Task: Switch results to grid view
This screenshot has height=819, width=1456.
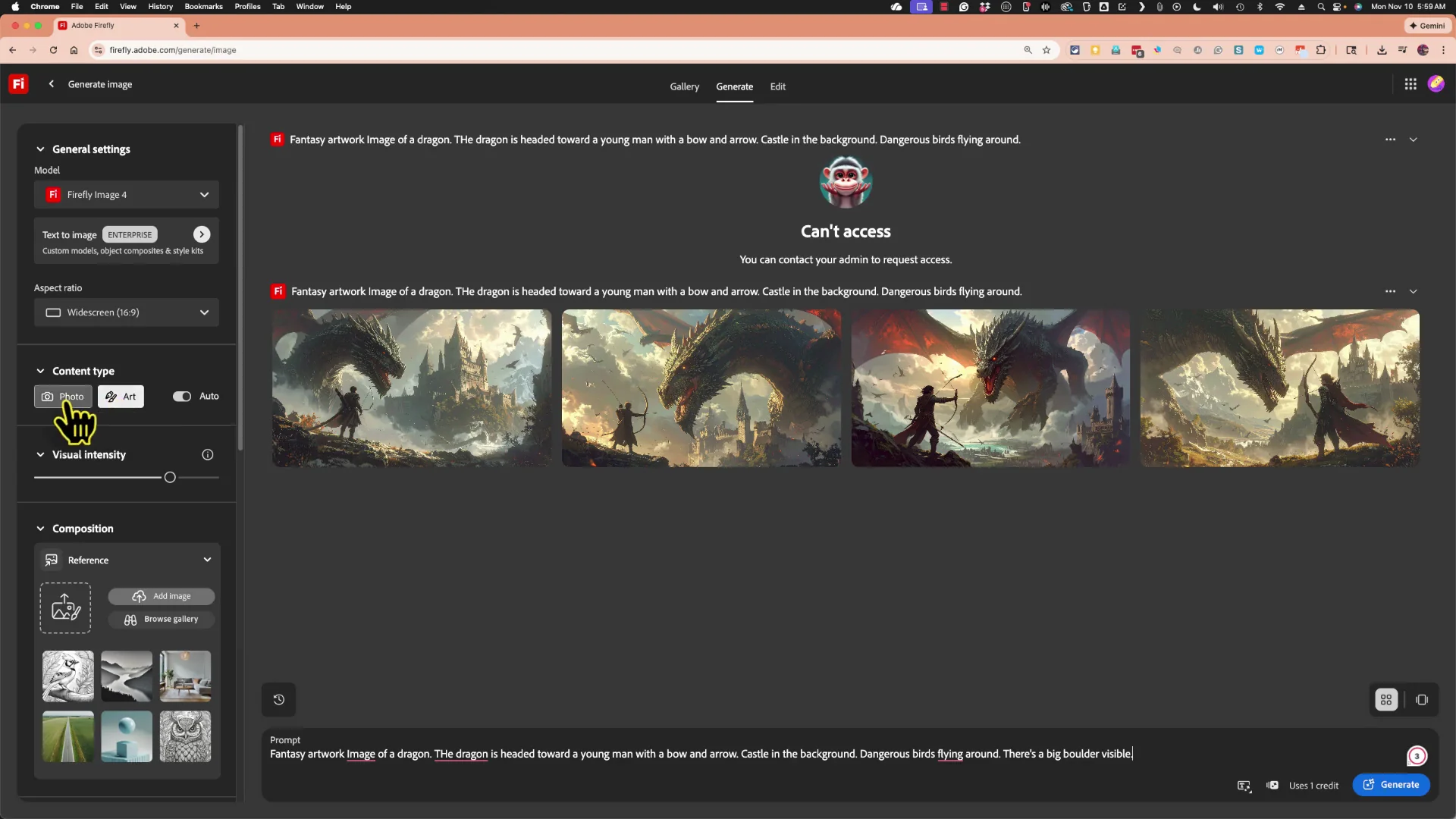Action: tap(1385, 699)
